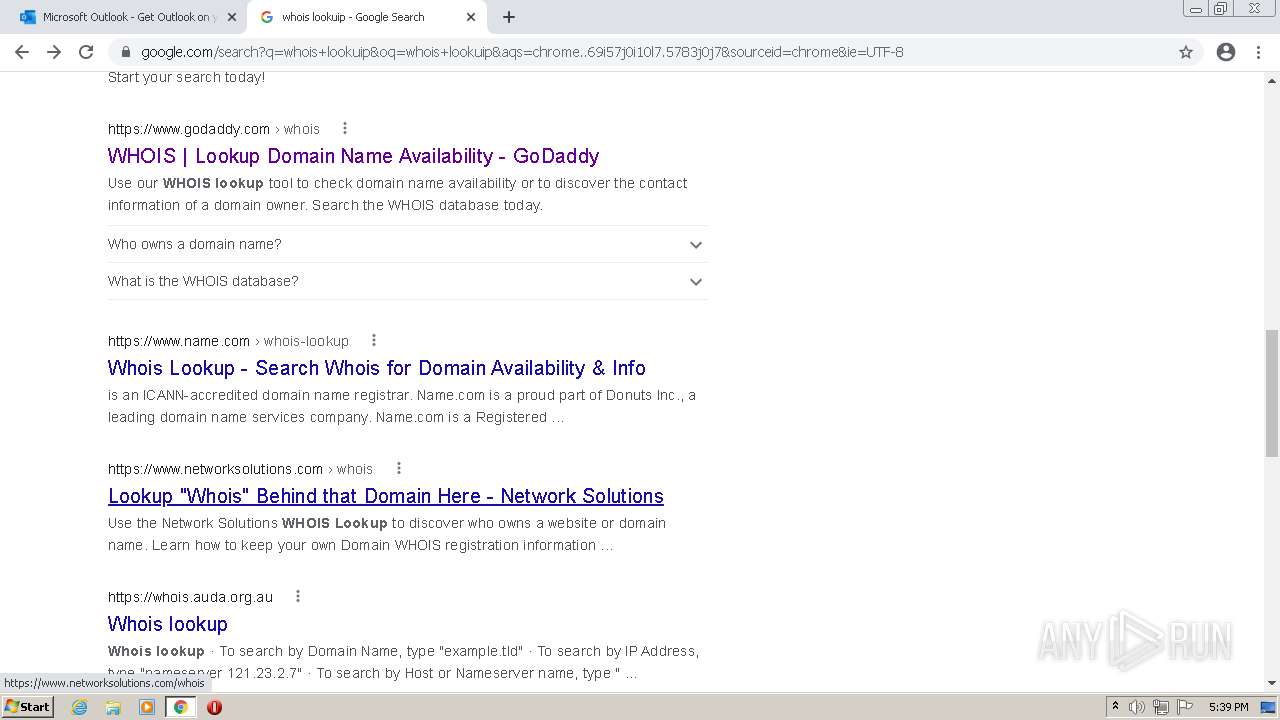Expand "What is the WHOIS database?"

407,281
